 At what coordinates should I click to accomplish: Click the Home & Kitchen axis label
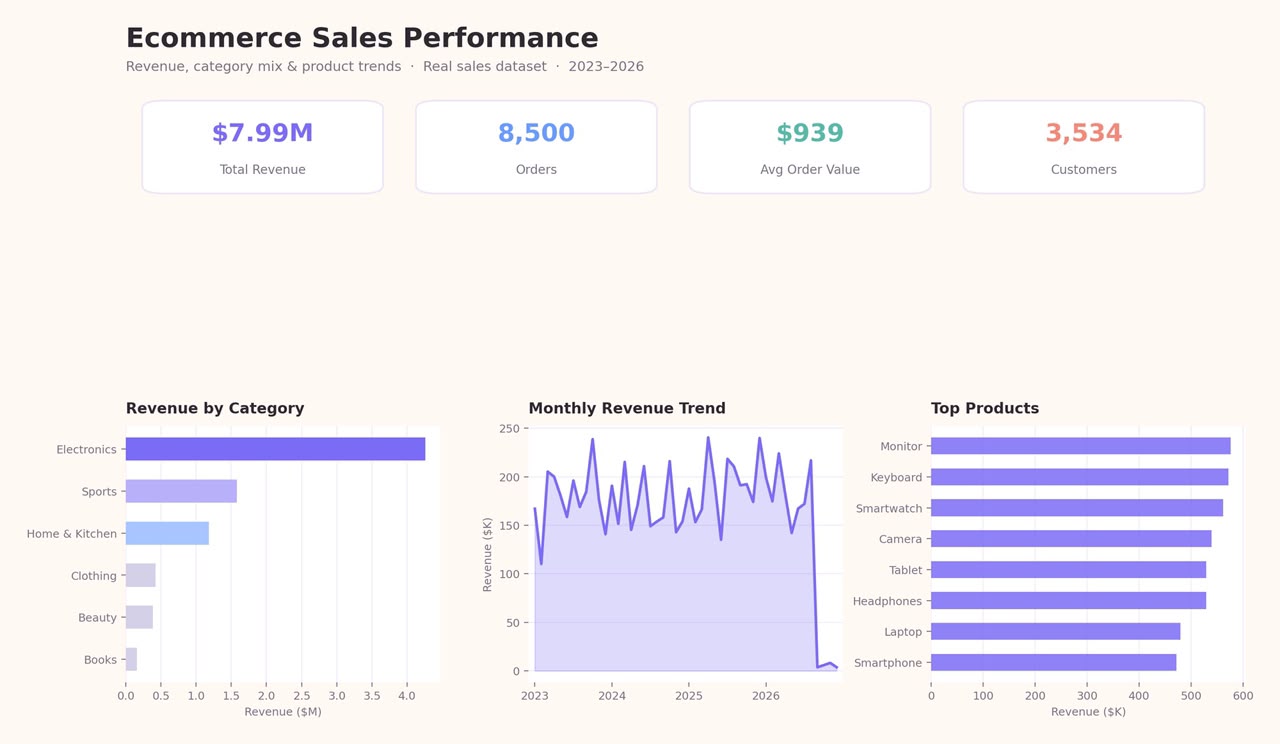coord(72,534)
